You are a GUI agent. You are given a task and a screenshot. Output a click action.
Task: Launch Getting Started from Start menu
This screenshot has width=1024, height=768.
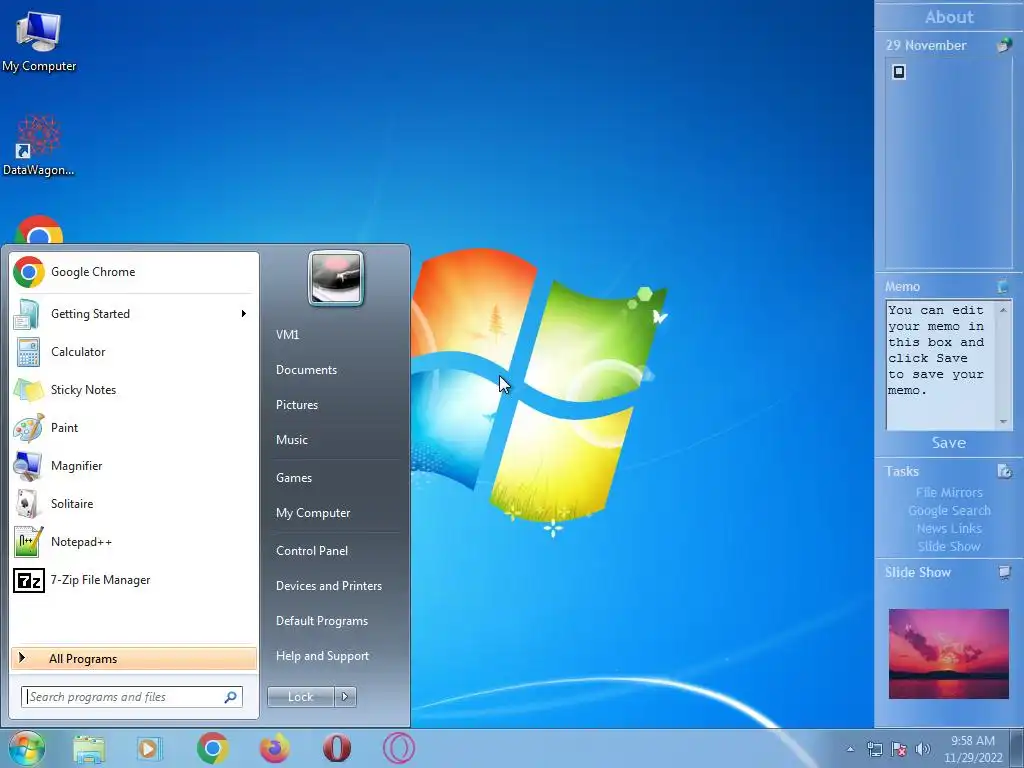(134, 313)
